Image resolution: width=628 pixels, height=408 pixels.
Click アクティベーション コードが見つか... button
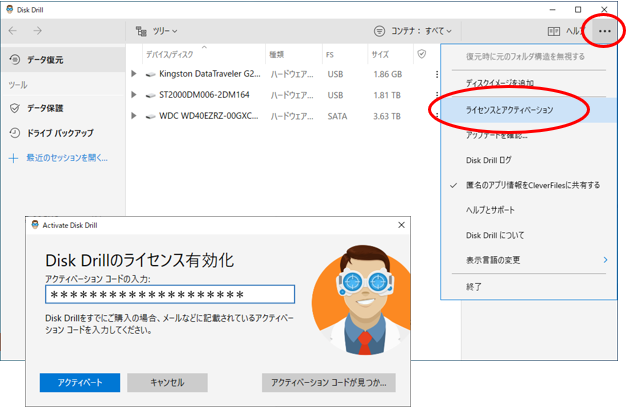pos(329,383)
